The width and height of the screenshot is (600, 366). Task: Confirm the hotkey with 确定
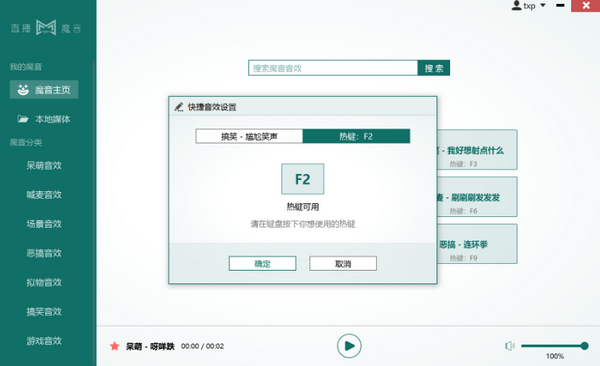pyautogui.click(x=262, y=264)
